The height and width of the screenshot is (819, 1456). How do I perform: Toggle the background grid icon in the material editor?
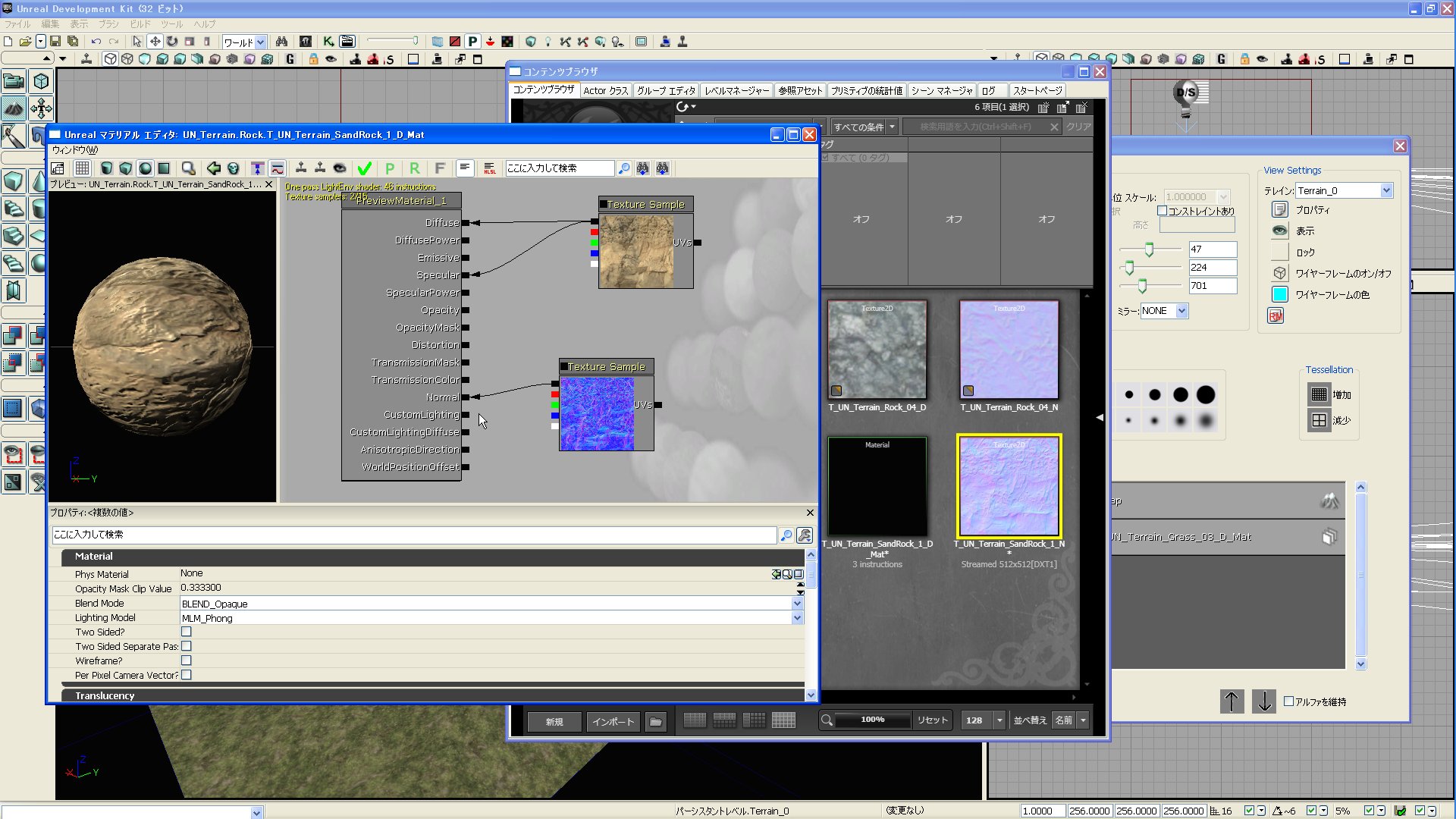[83, 168]
